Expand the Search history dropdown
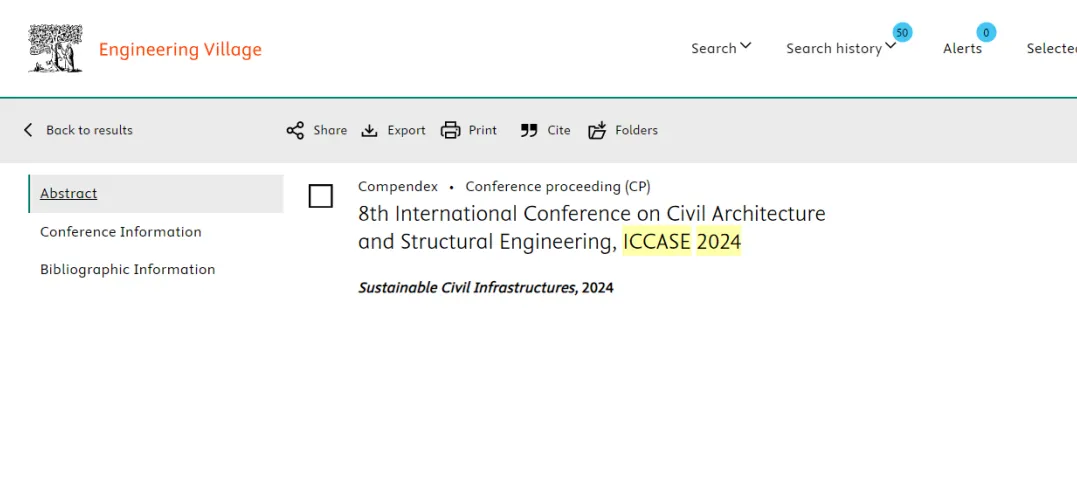The height and width of the screenshot is (477, 1077). pos(840,48)
